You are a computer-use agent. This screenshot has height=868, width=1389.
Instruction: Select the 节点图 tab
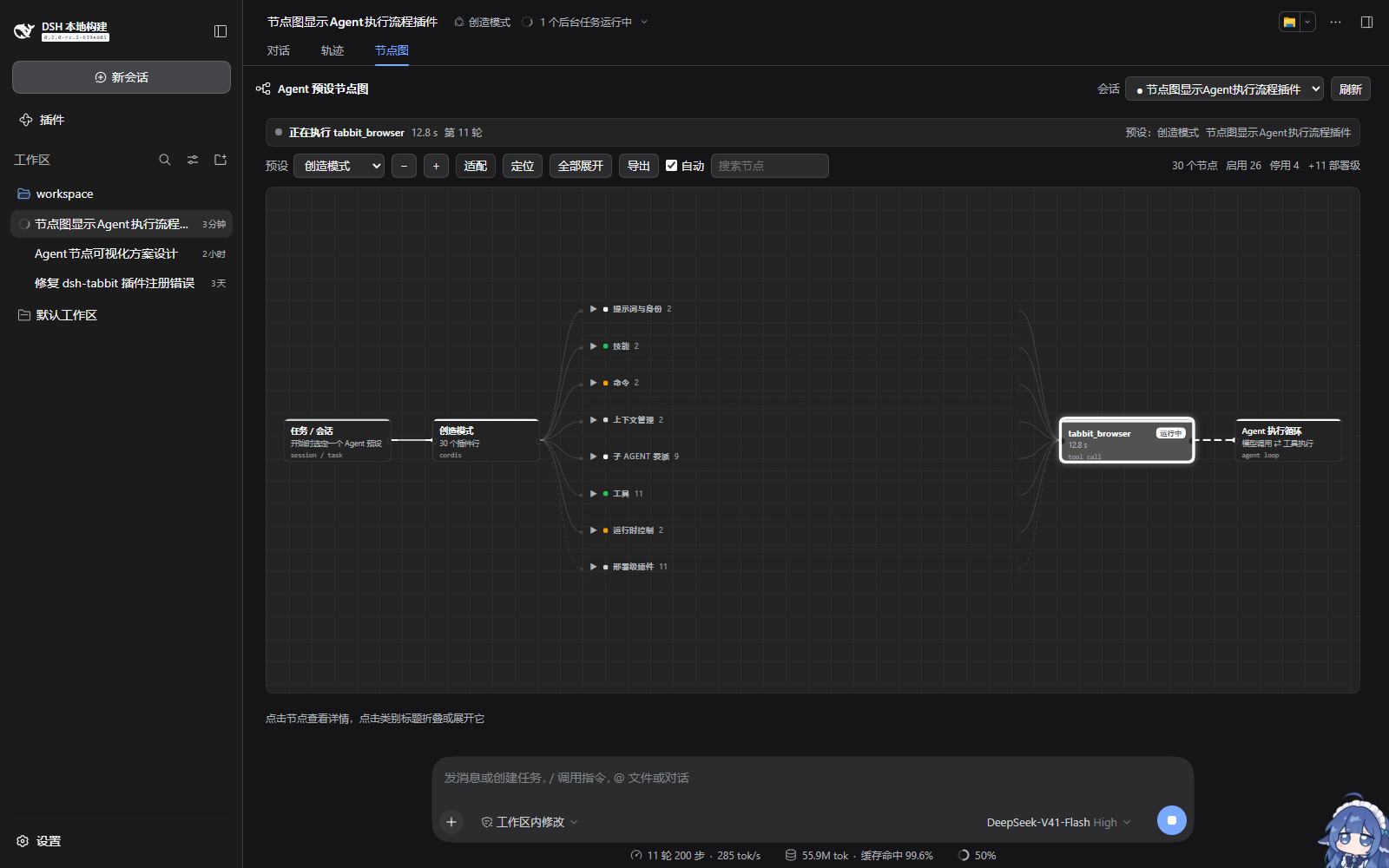(392, 50)
